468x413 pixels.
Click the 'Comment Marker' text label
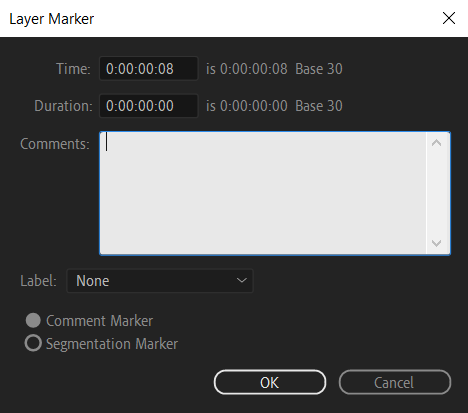click(99, 321)
